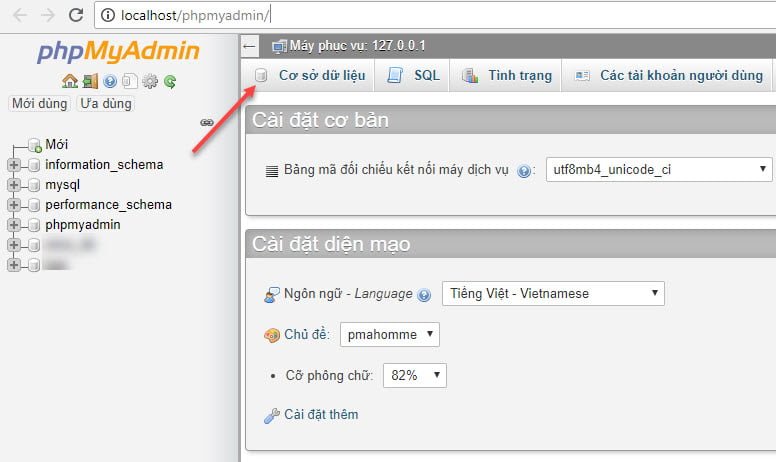Image resolution: width=776 pixels, height=462 pixels.
Task: Click the chain link icon in sidebar
Action: 207,122
